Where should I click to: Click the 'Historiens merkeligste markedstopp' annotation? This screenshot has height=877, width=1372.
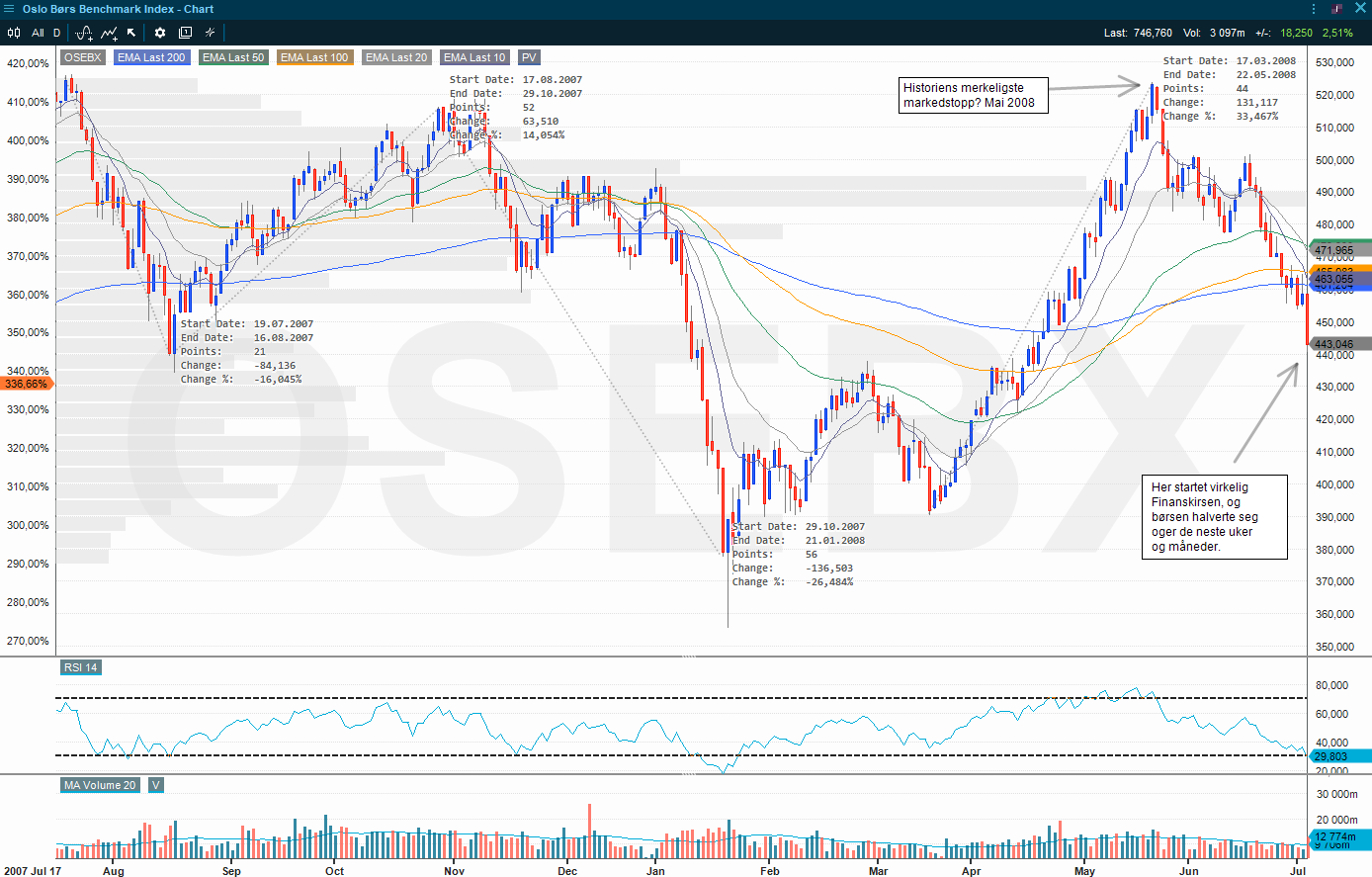coord(973,95)
